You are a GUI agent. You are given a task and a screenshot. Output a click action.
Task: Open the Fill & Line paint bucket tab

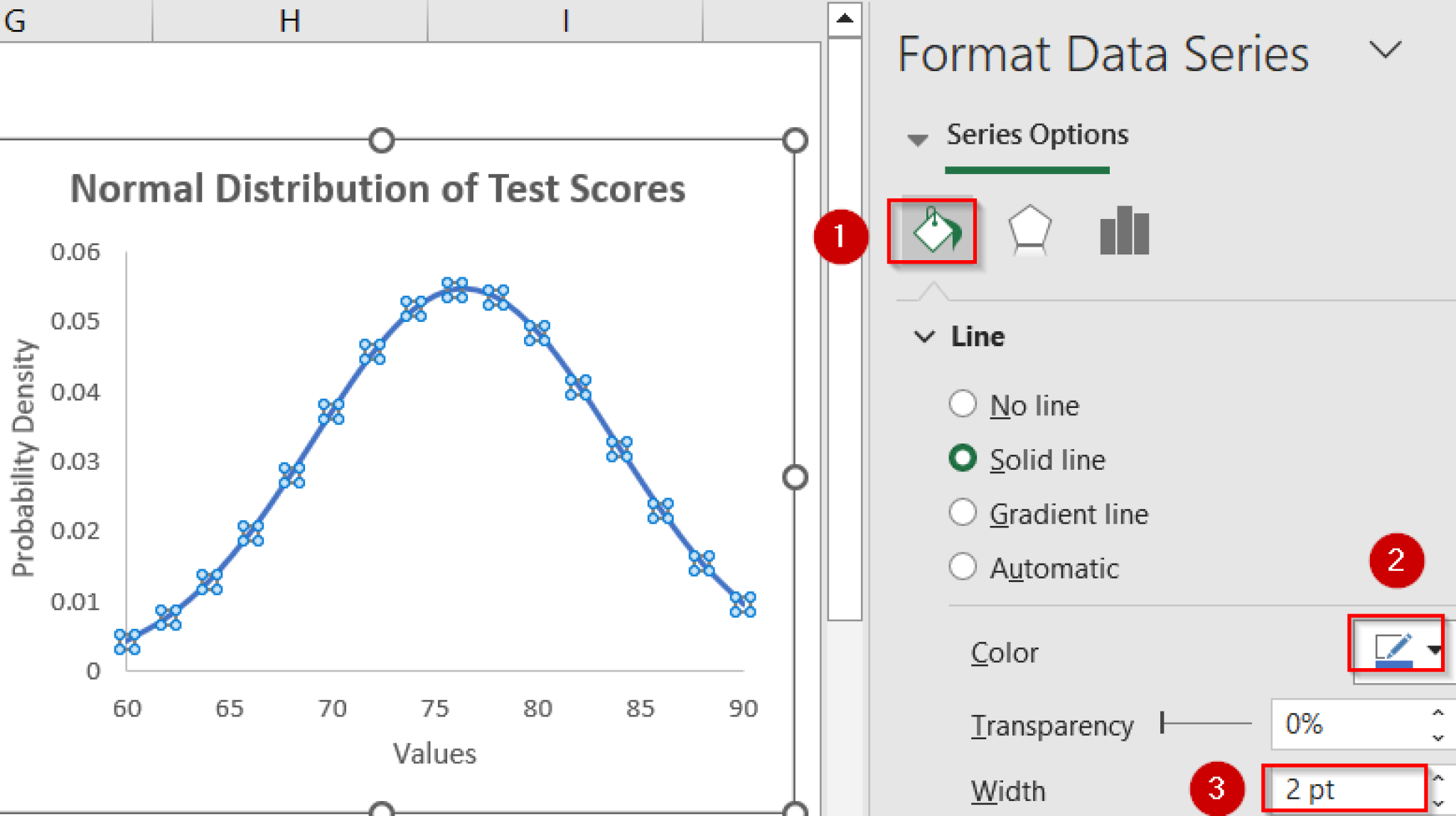933,231
